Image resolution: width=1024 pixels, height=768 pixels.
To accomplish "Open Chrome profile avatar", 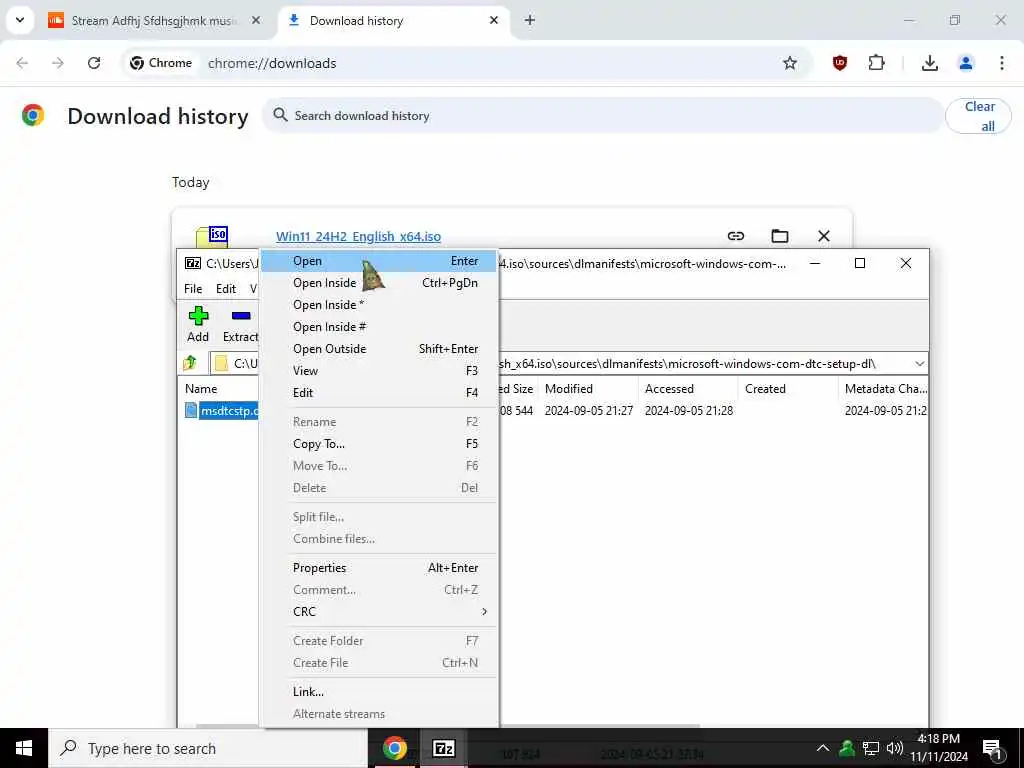I will coord(966,63).
